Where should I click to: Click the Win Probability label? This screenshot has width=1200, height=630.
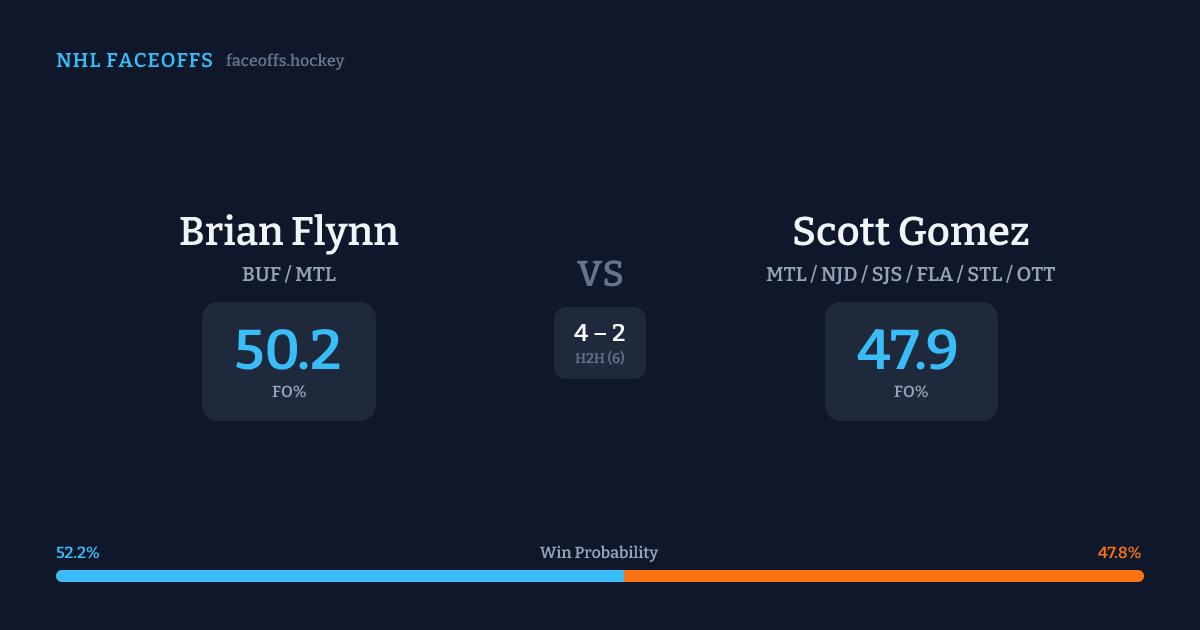pyautogui.click(x=599, y=552)
